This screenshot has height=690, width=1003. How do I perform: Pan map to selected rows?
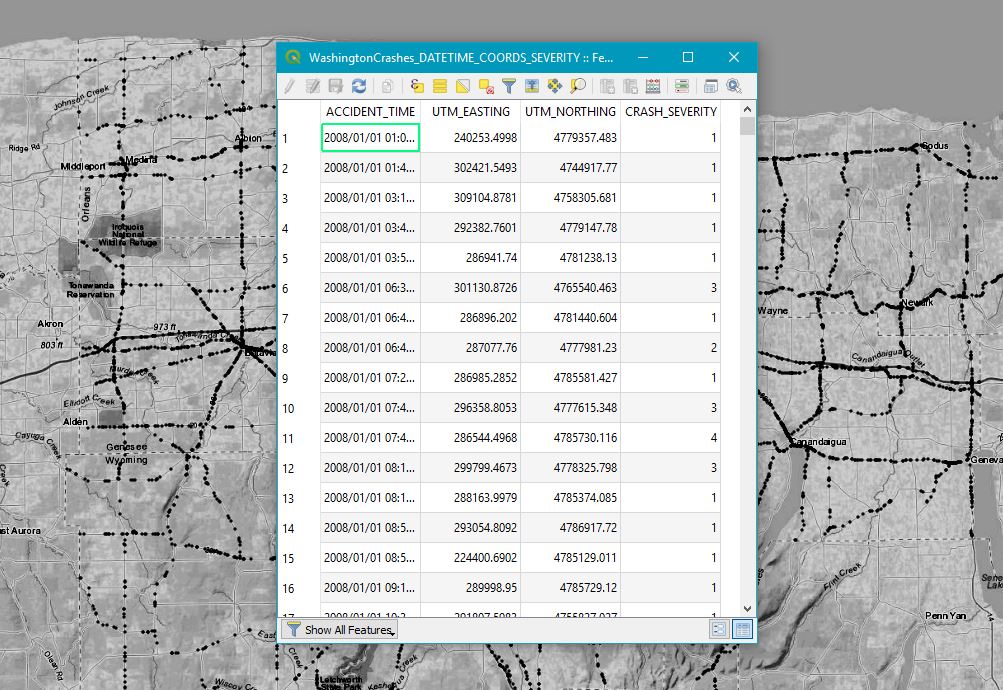pos(554,87)
